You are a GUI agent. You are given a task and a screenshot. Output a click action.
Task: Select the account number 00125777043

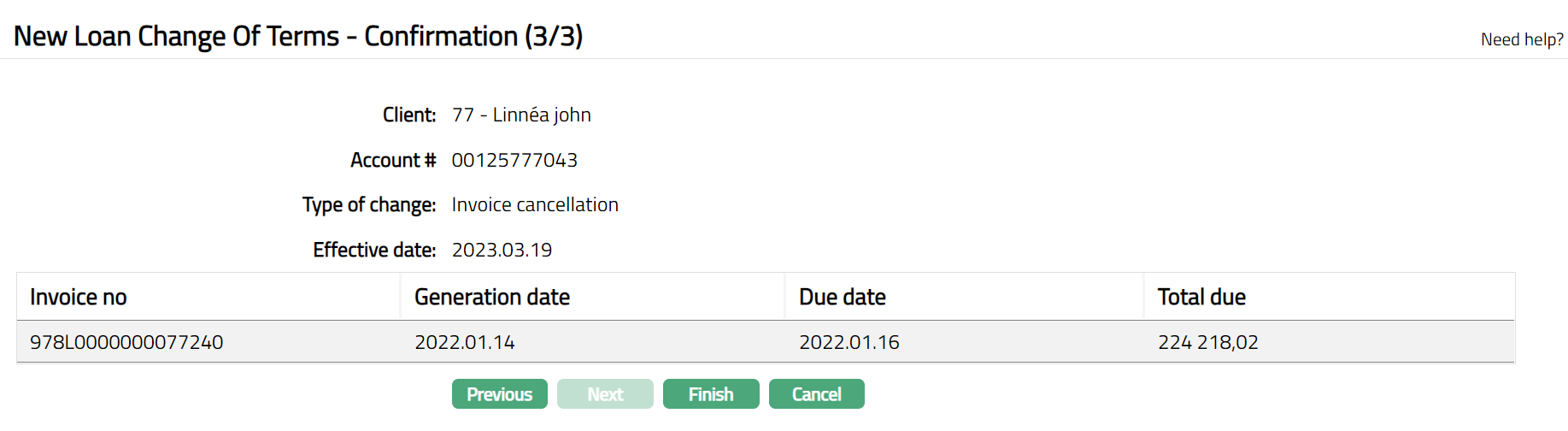point(514,160)
